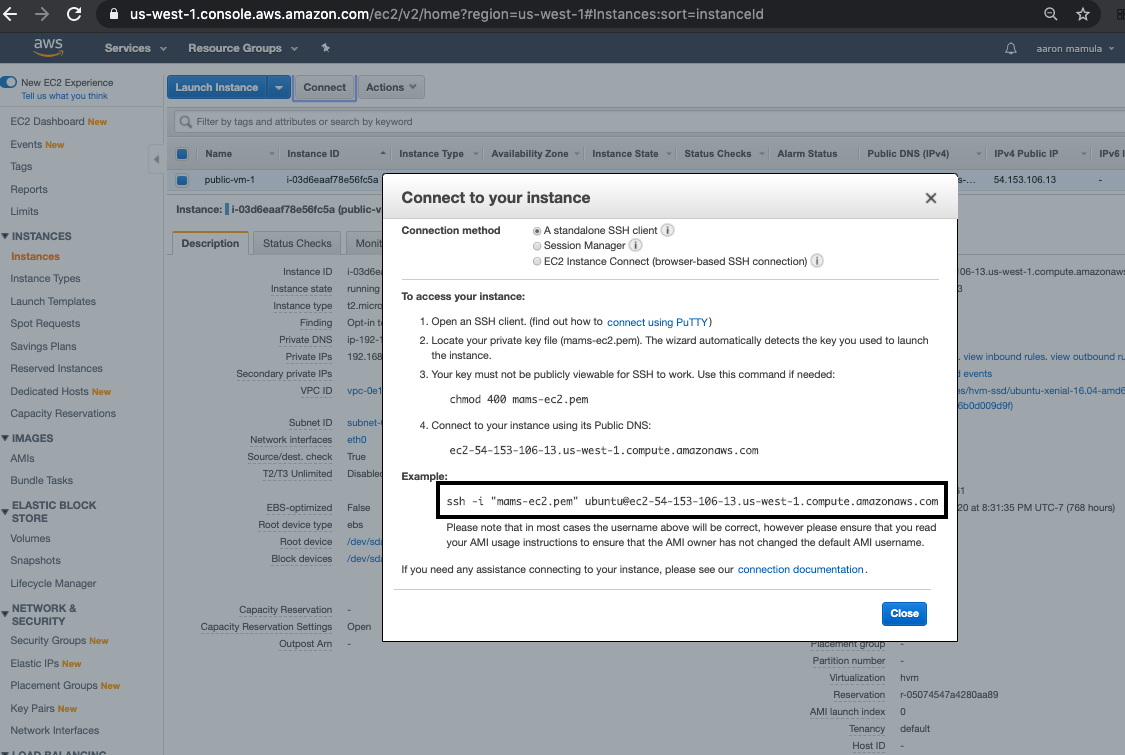Select Session Manager connection method
Screen dimensions: 1125x755
(537, 245)
